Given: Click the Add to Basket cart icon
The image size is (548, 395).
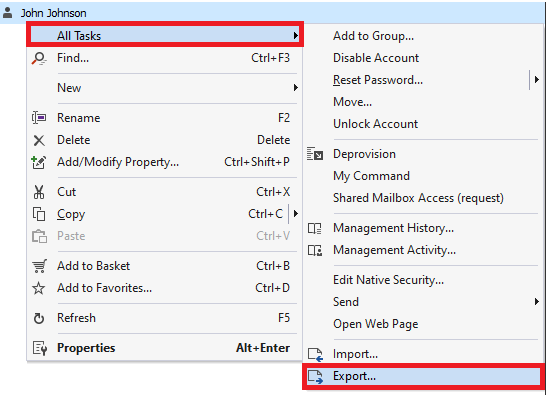Looking at the screenshot, I should pos(39,266).
